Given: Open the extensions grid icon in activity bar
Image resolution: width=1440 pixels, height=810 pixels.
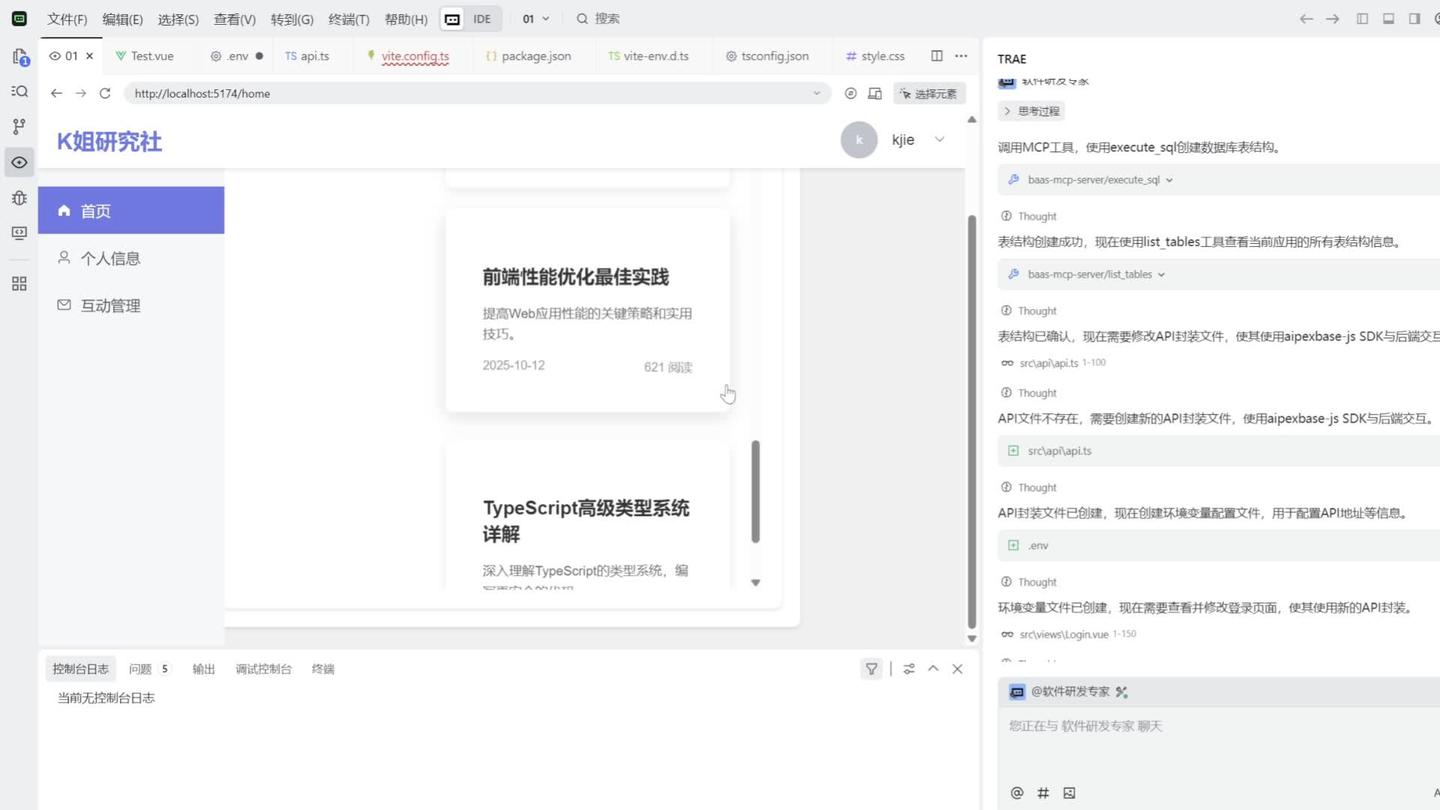Looking at the screenshot, I should pos(18,284).
